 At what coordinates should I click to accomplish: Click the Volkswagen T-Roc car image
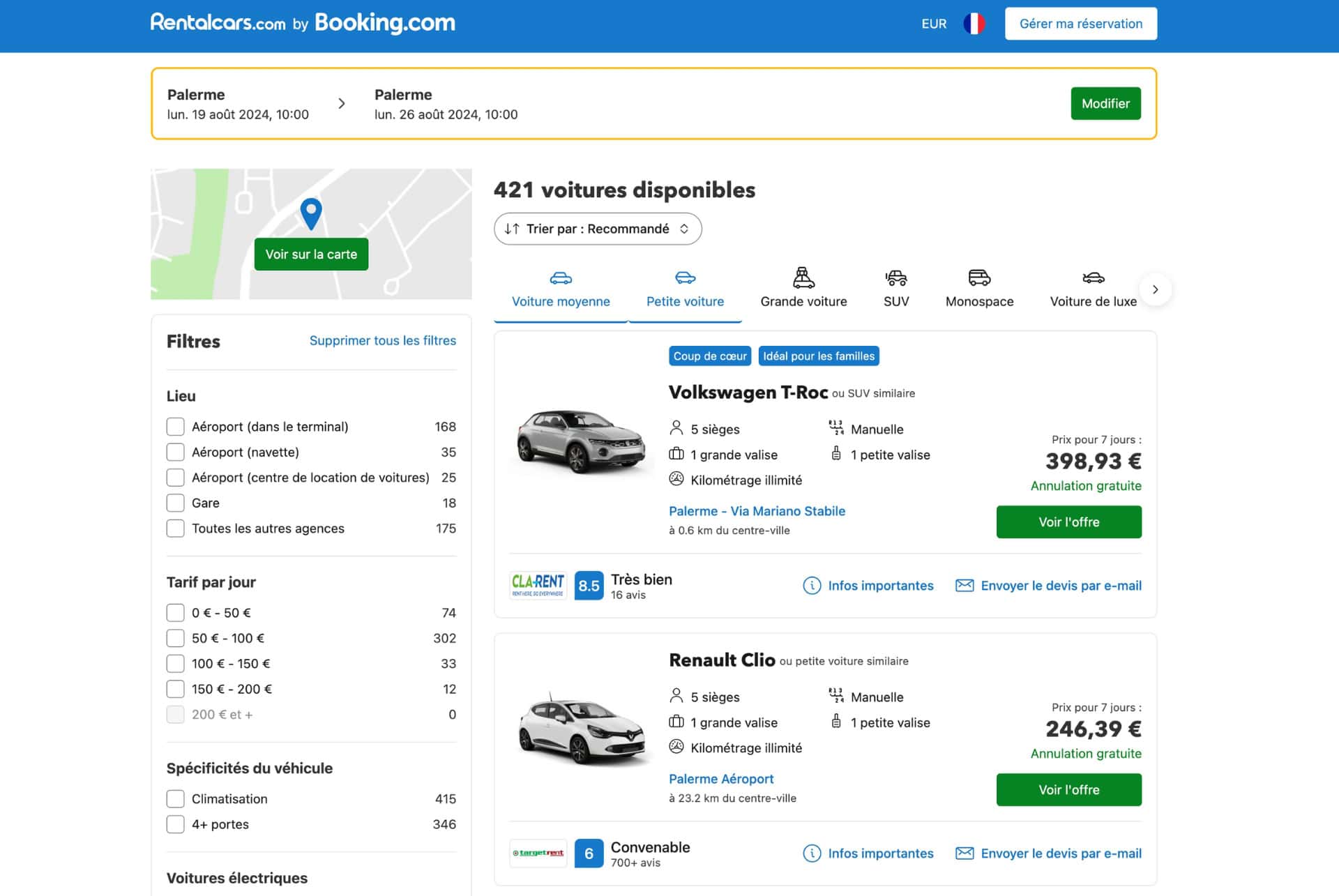coord(581,442)
